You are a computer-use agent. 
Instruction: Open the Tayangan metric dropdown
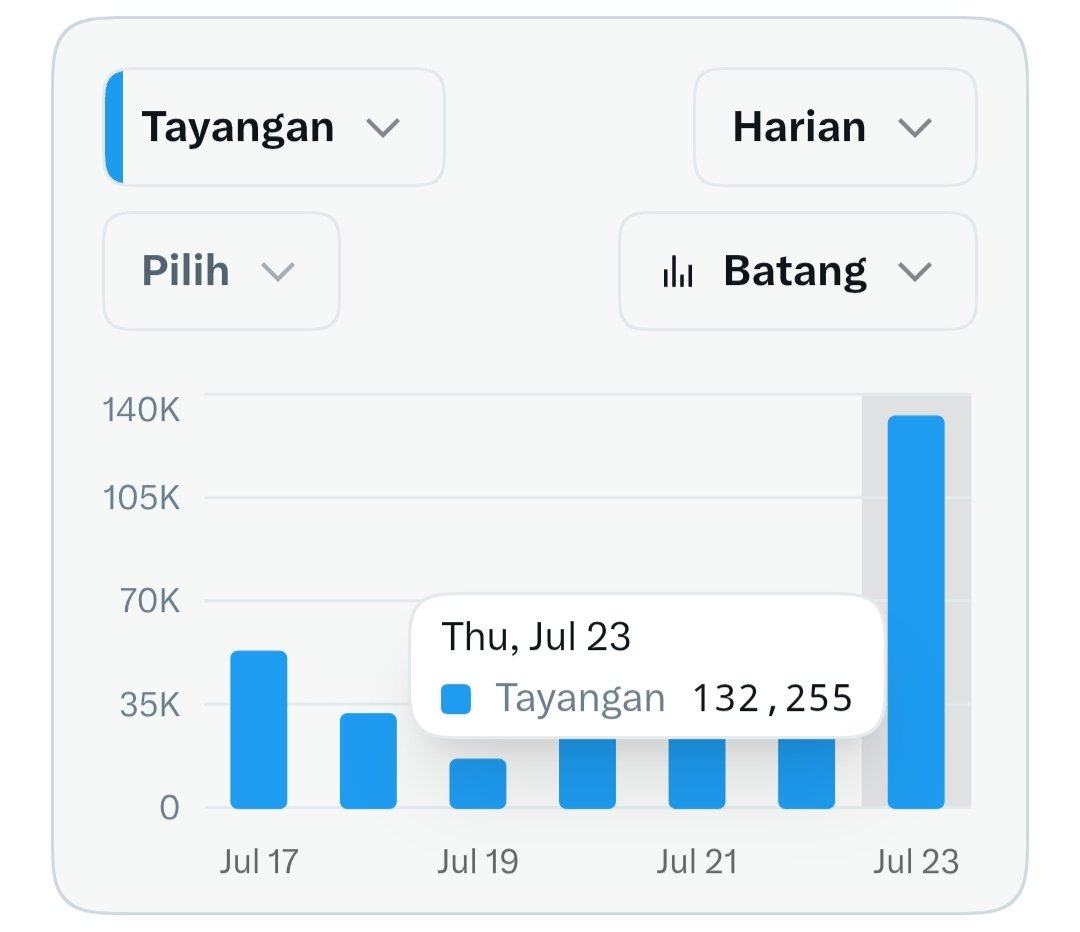274,127
